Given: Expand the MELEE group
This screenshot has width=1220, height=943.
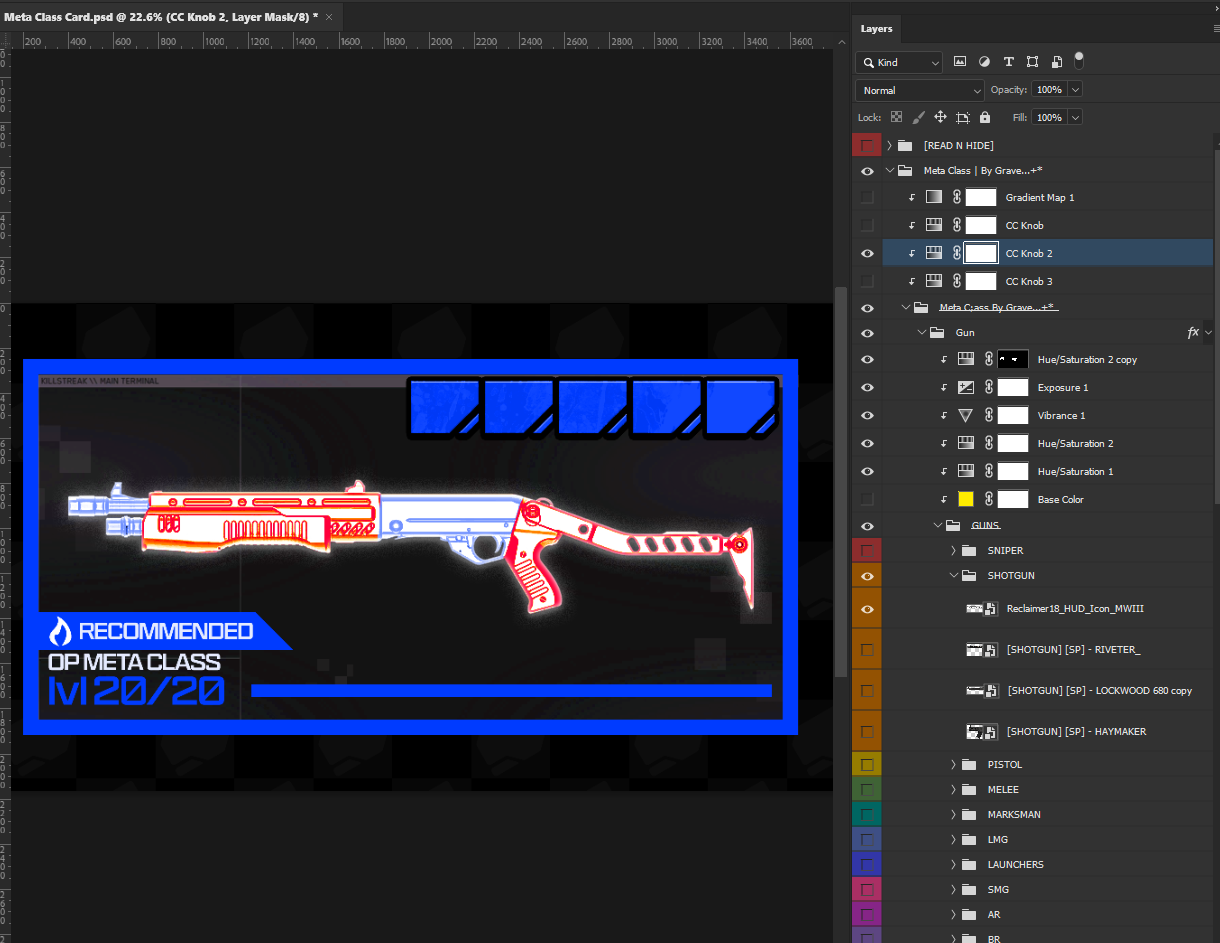Looking at the screenshot, I should coord(953,789).
